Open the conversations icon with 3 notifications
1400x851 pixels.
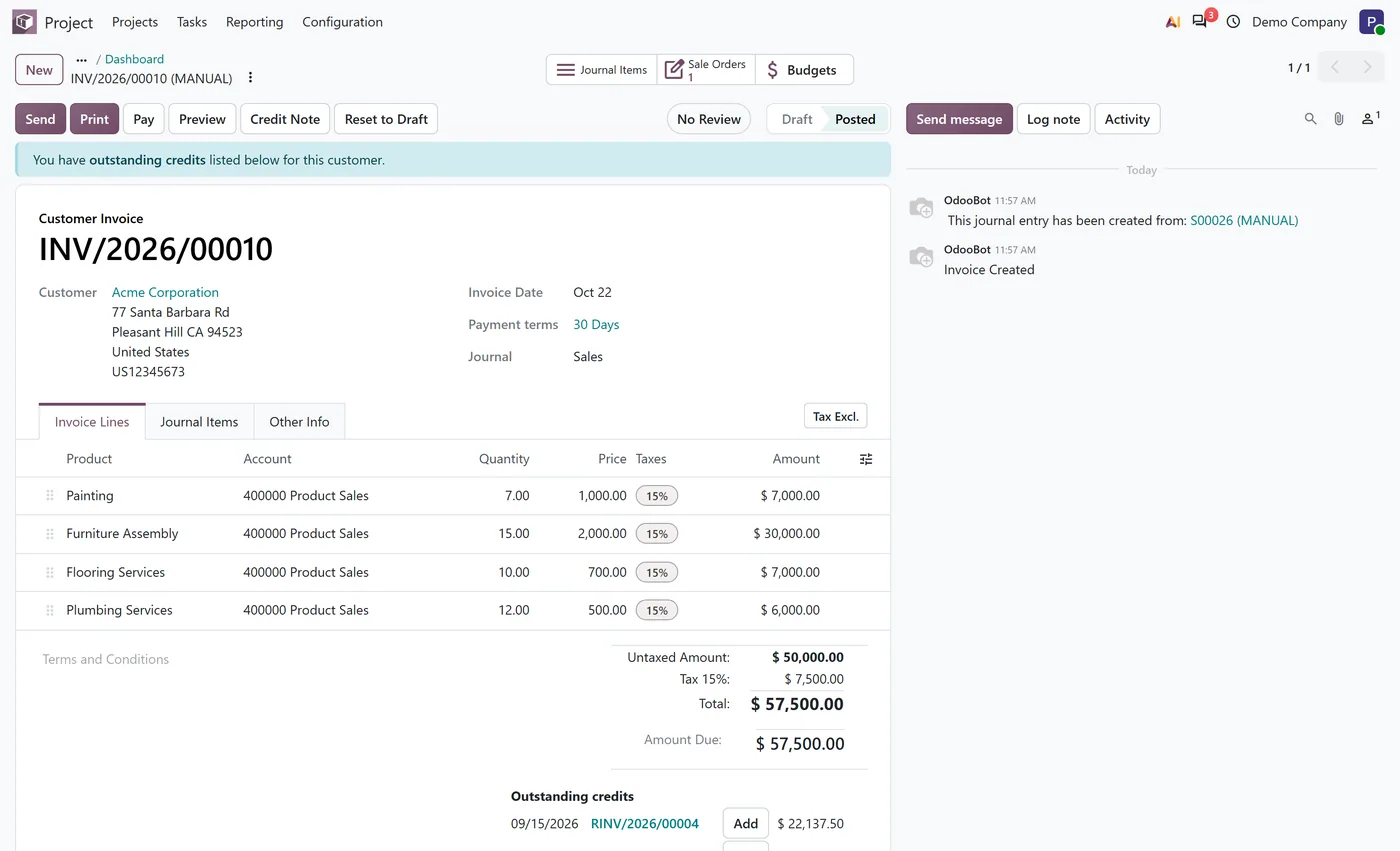click(1200, 21)
